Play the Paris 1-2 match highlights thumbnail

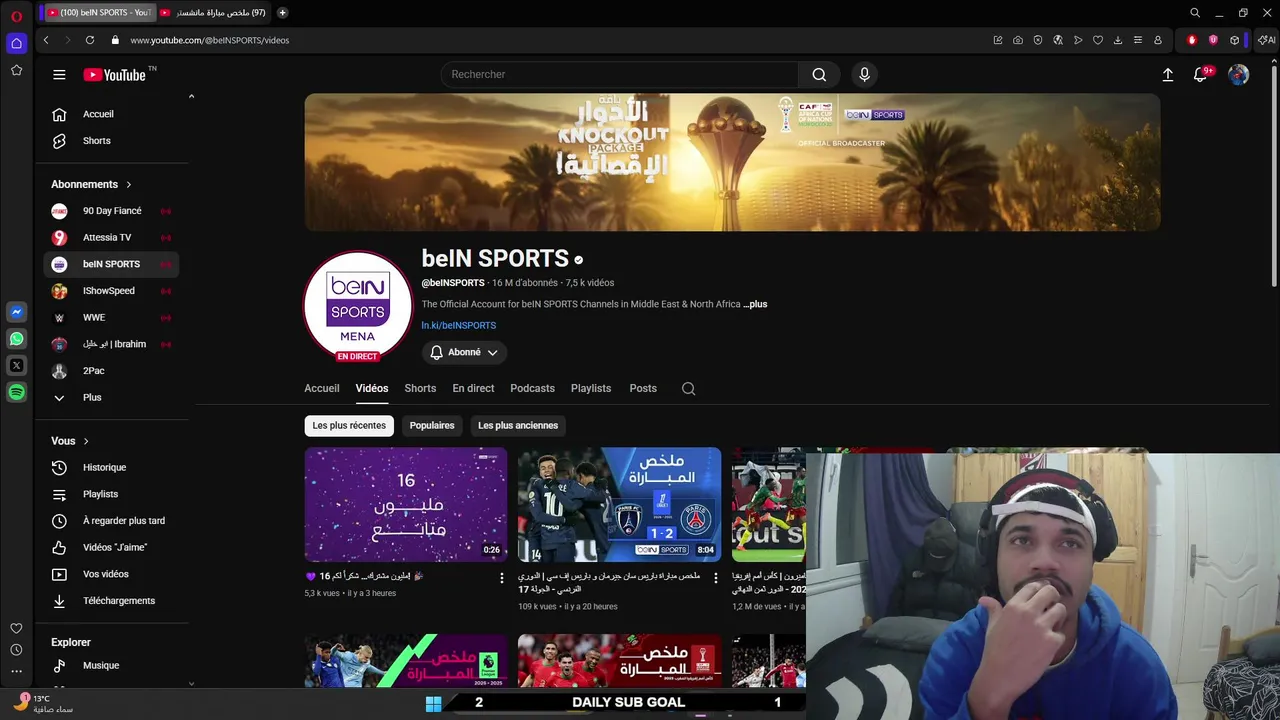(619, 504)
